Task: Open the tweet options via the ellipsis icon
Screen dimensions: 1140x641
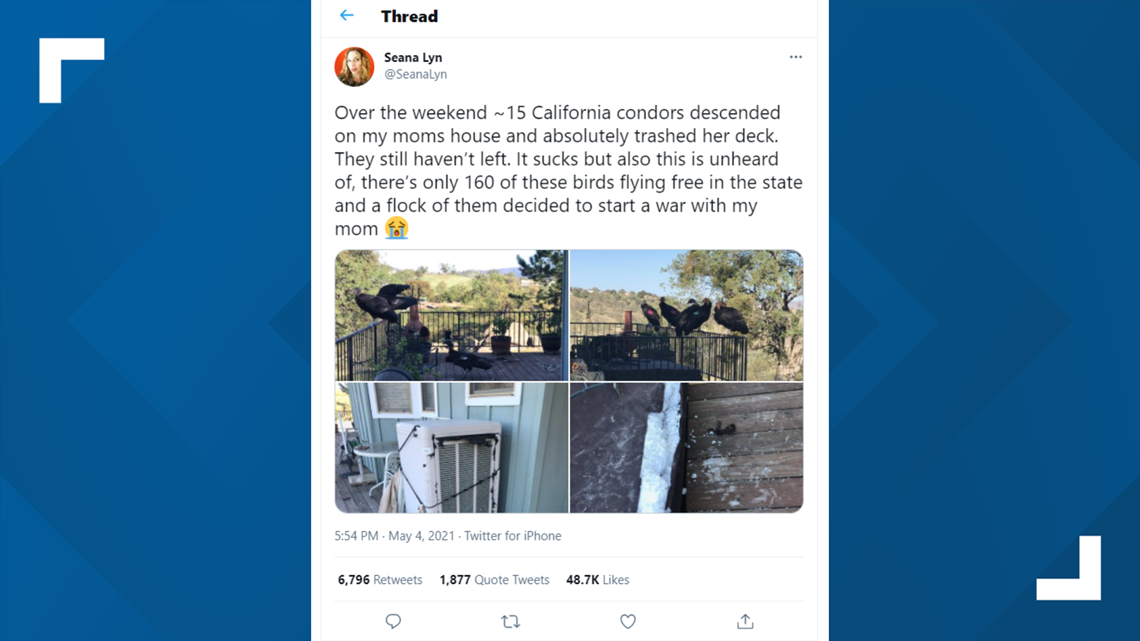Action: 796,57
